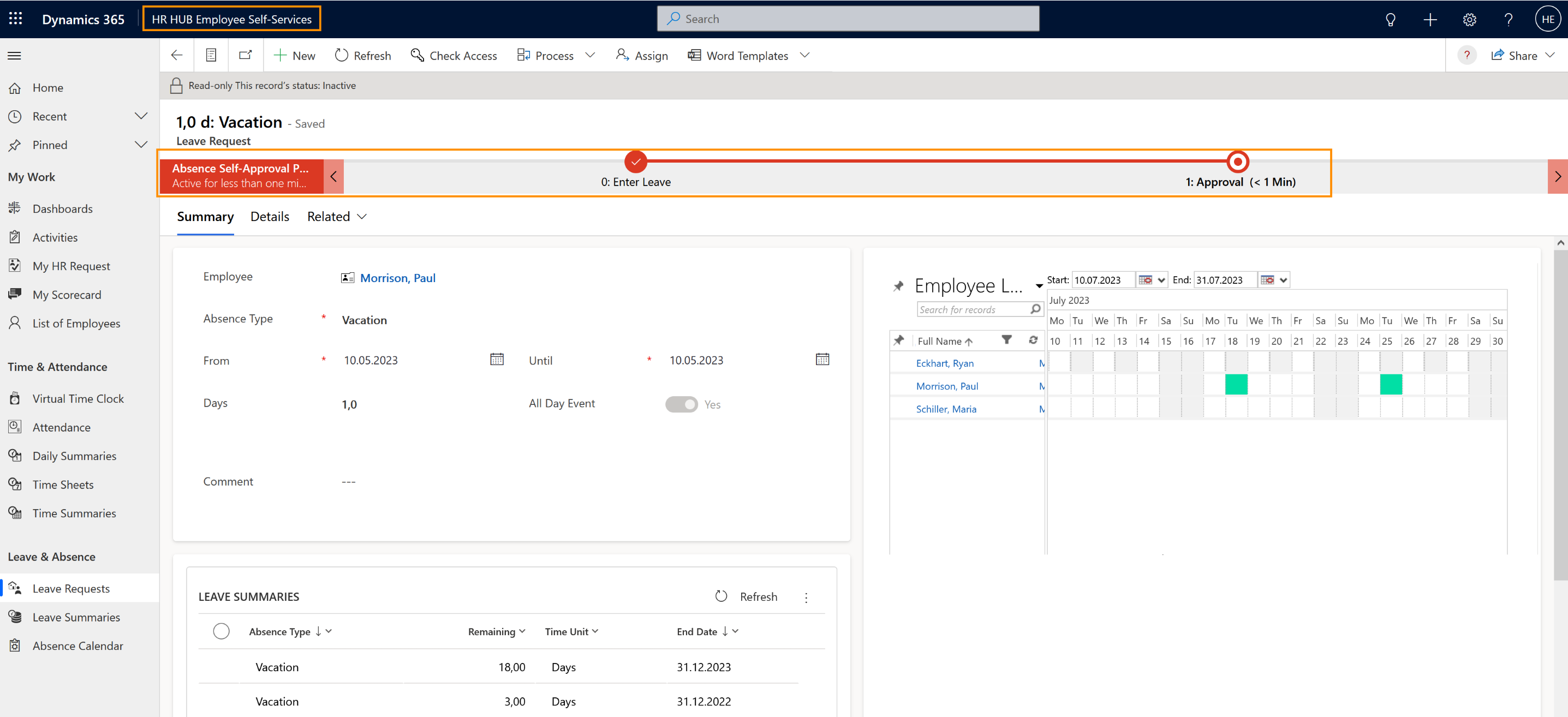The width and height of the screenshot is (1568, 717).
Task: Pin the Employee Leave calendar view
Action: 898,286
